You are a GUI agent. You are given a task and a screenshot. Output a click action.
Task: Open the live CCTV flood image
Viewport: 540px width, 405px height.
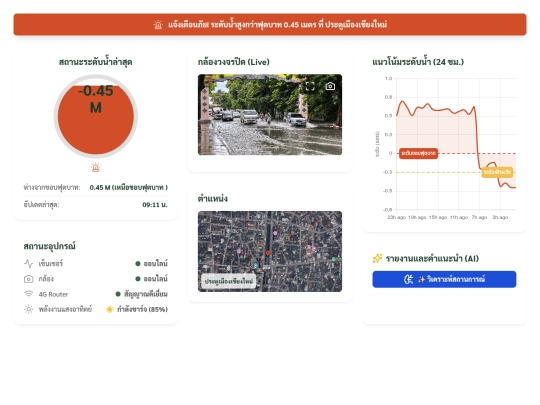tap(270, 115)
